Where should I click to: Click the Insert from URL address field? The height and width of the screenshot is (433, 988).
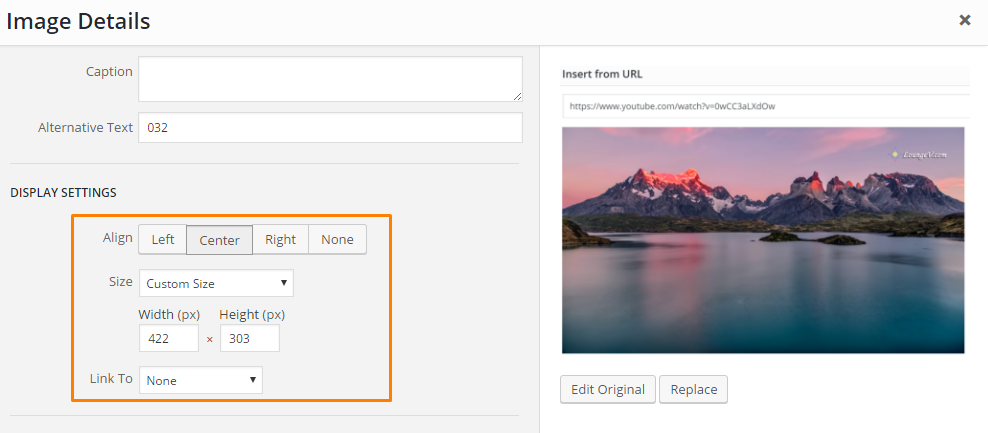(765, 106)
